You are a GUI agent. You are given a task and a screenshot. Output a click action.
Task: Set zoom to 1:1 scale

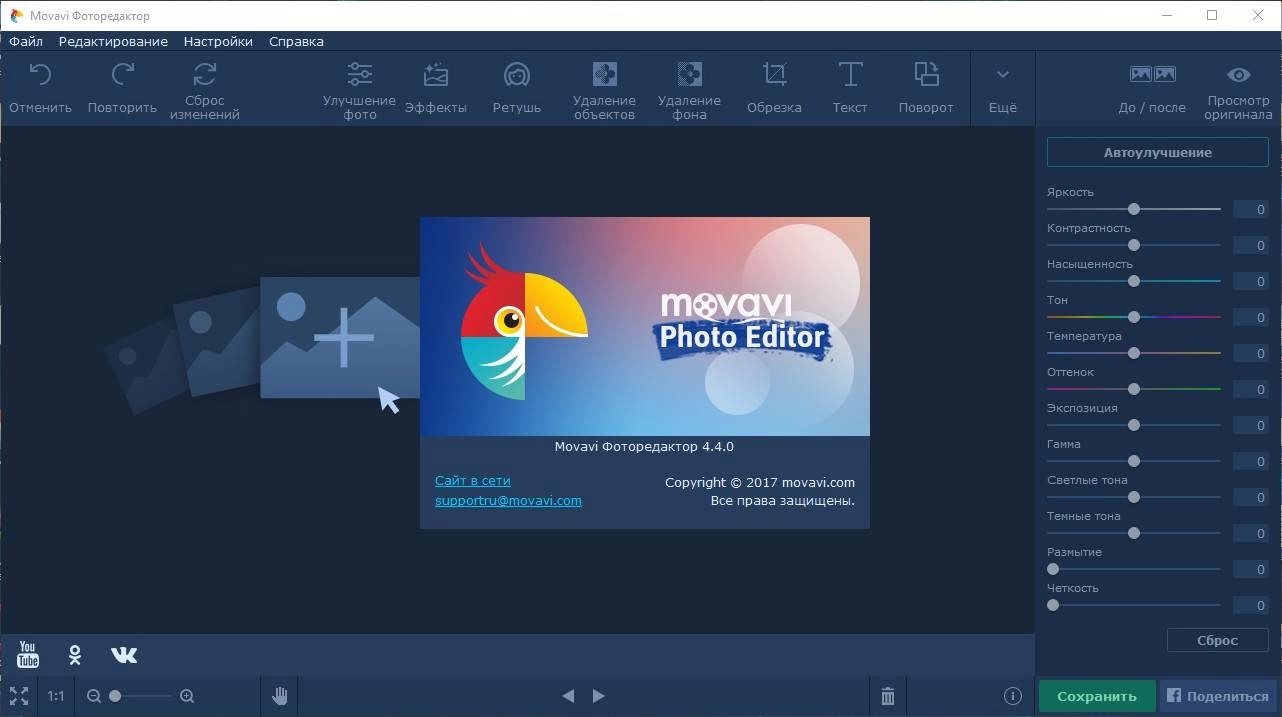56,696
